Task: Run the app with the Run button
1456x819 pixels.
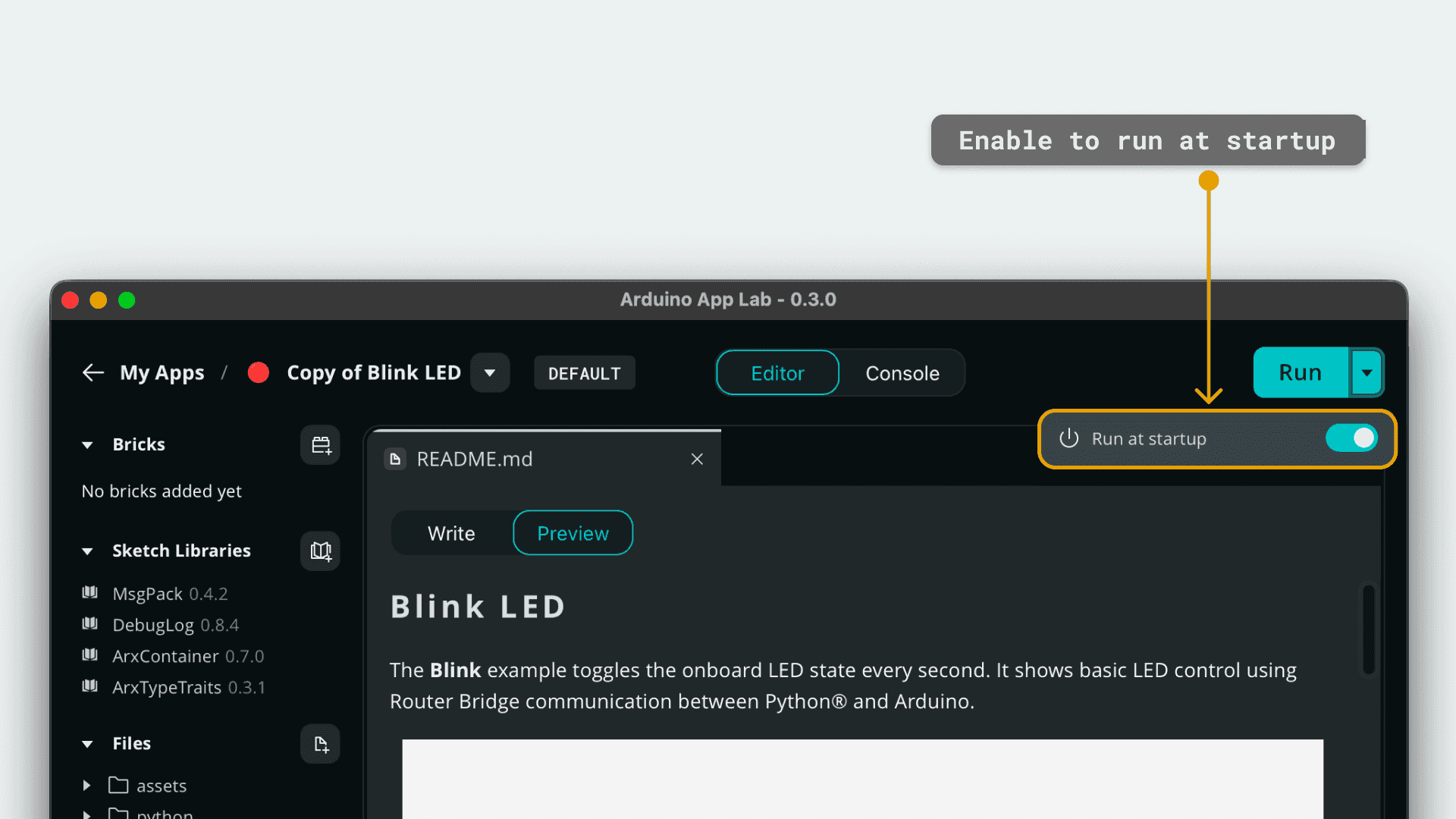Action: [1301, 372]
